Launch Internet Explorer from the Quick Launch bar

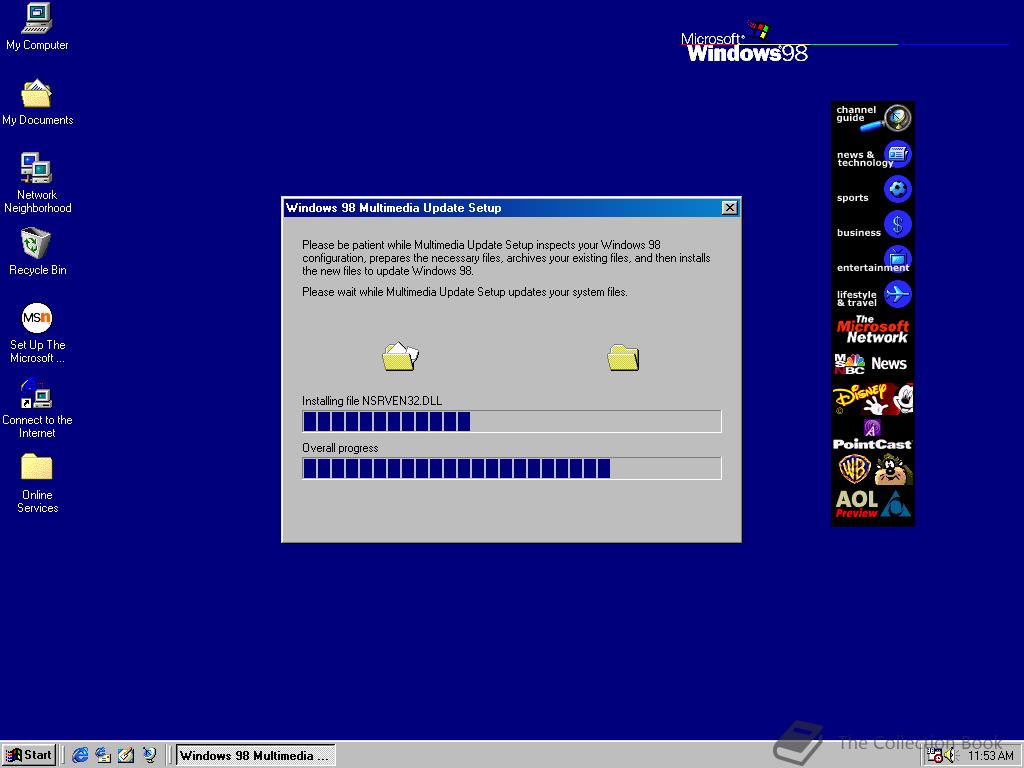click(x=80, y=756)
